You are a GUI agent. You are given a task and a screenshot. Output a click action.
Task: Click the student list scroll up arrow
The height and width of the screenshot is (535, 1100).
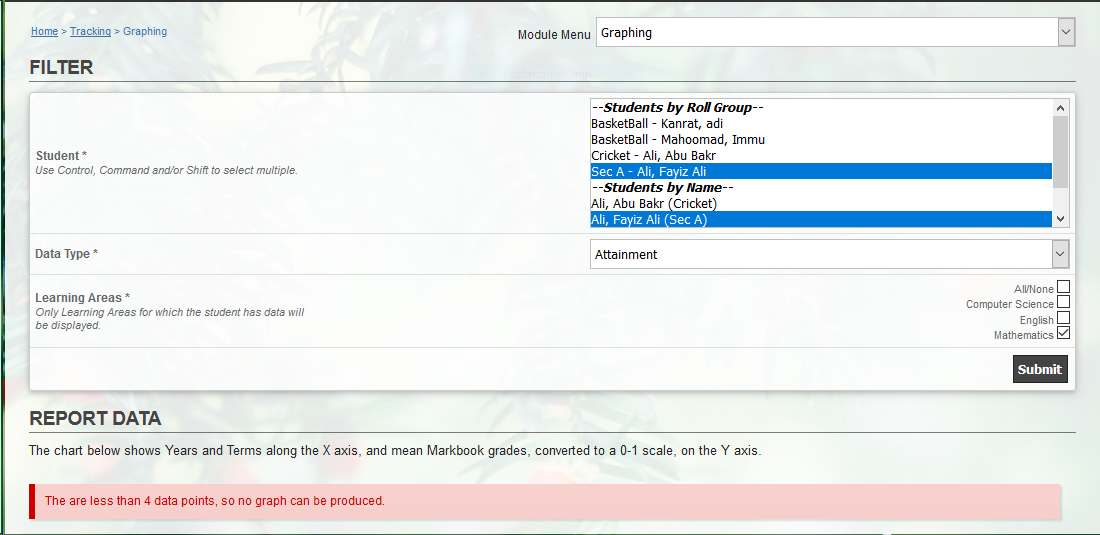click(1060, 108)
